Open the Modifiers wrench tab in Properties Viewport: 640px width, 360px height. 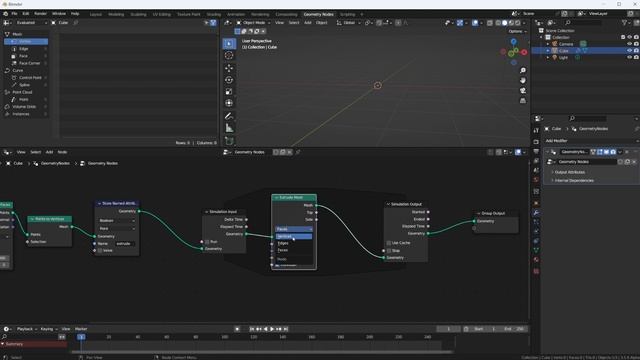click(x=536, y=213)
